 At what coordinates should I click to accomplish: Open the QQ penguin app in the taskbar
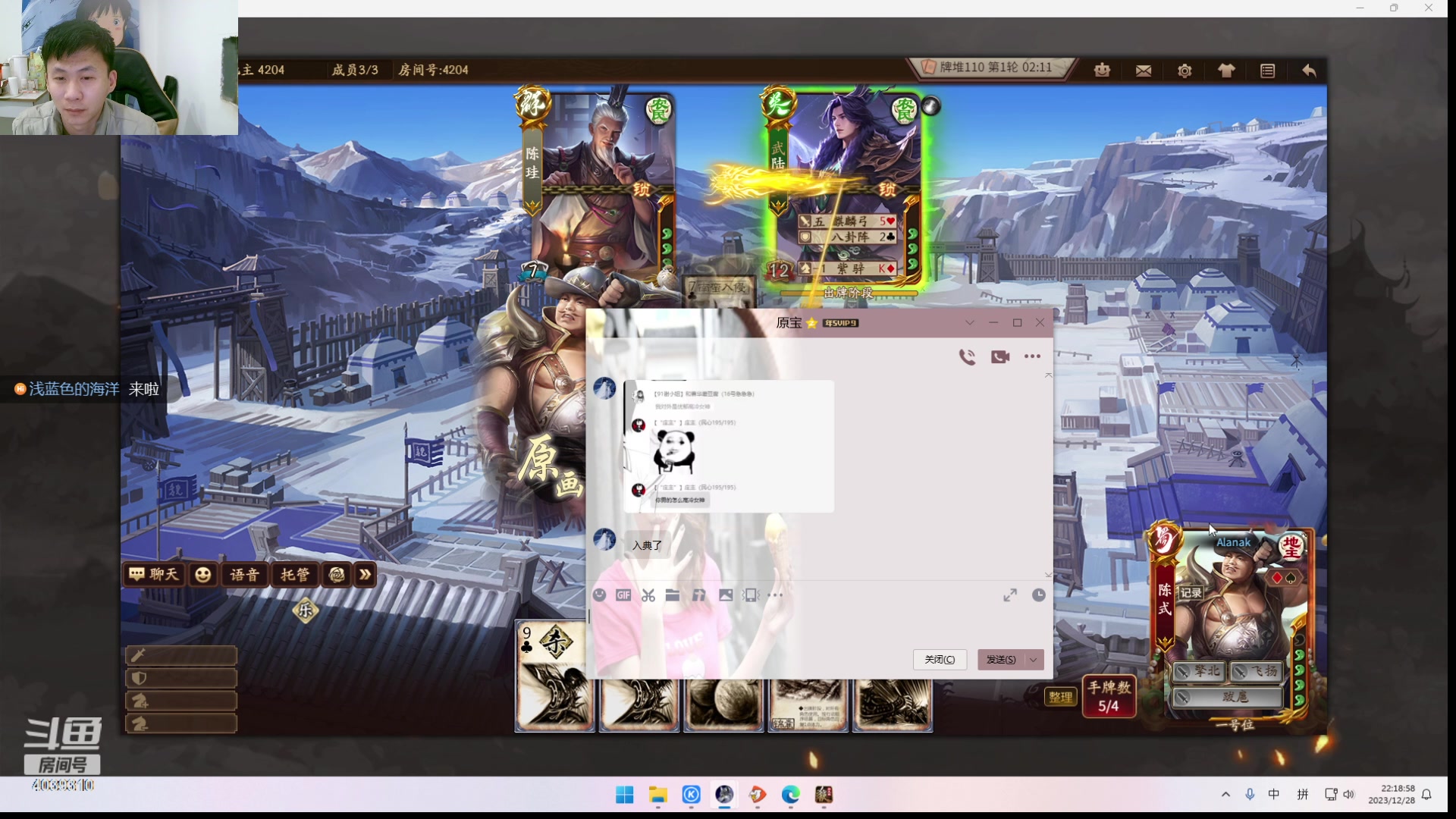pos(724,794)
